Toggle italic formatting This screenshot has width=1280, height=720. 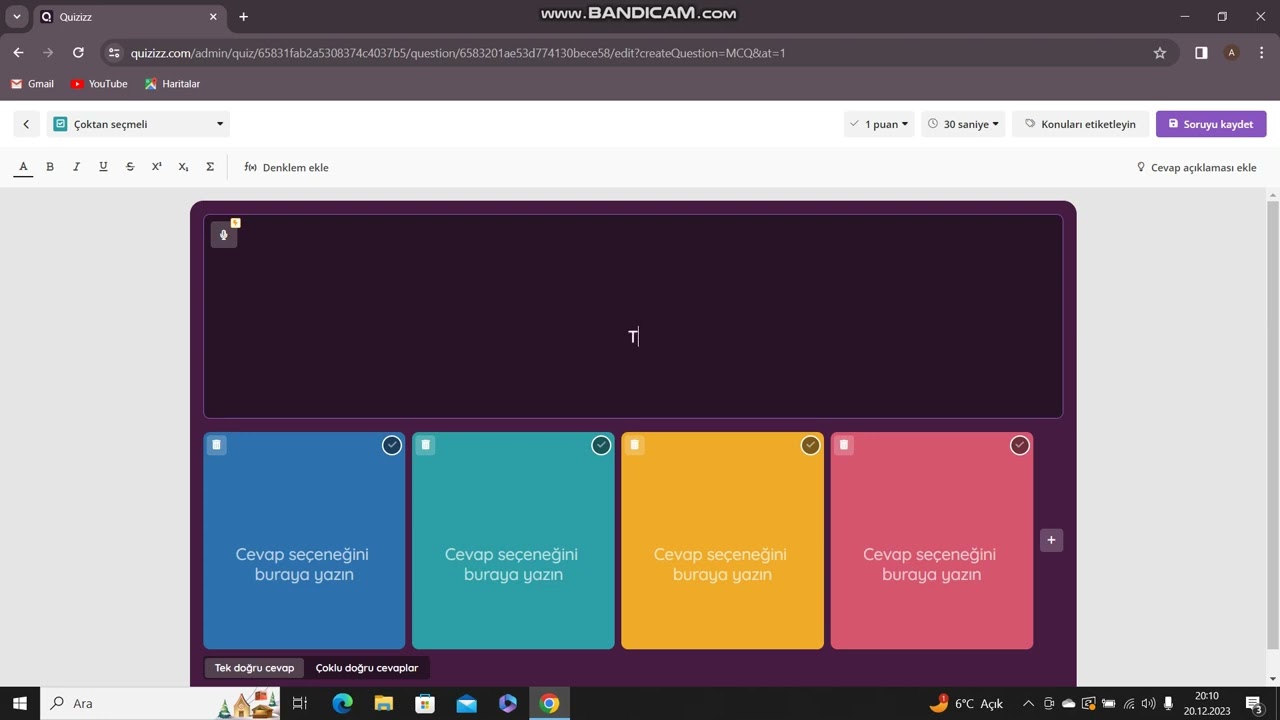(x=76, y=167)
